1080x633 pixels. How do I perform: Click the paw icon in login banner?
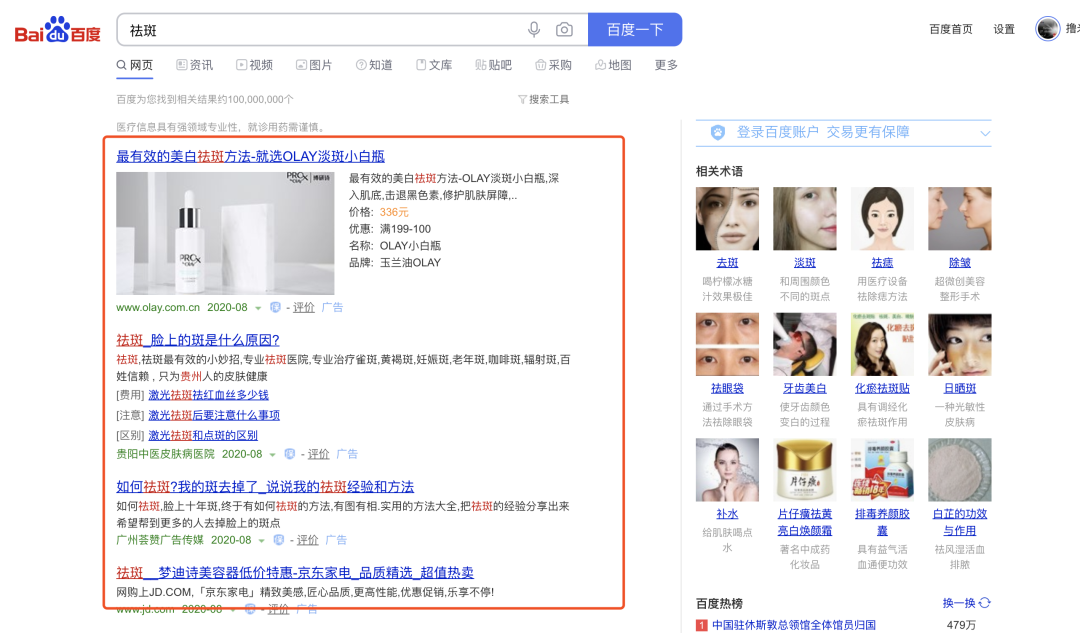coord(717,132)
